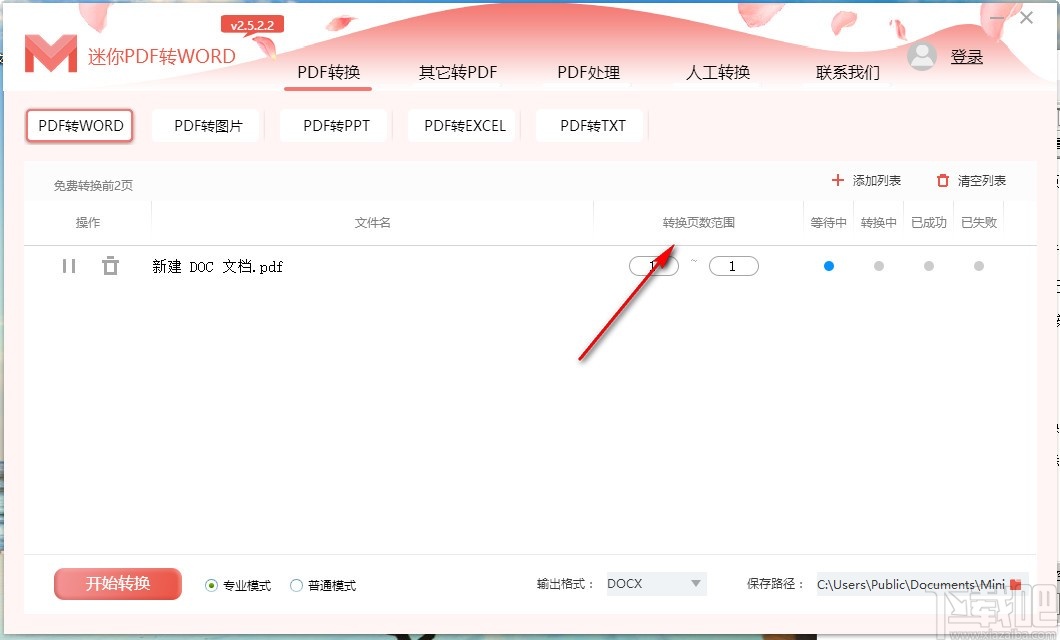
Task: Edit start page number field
Action: 654,266
